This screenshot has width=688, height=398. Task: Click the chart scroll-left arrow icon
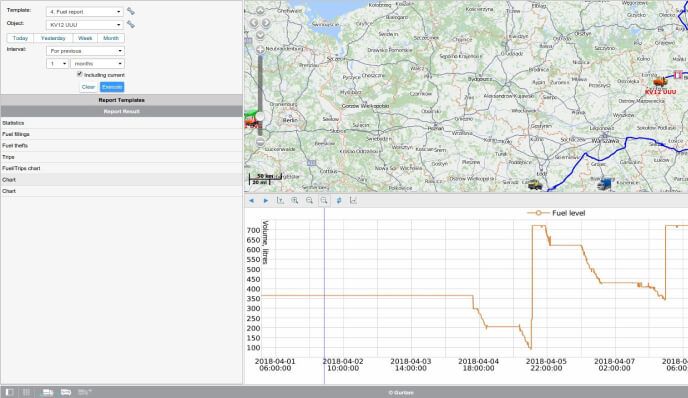click(251, 201)
